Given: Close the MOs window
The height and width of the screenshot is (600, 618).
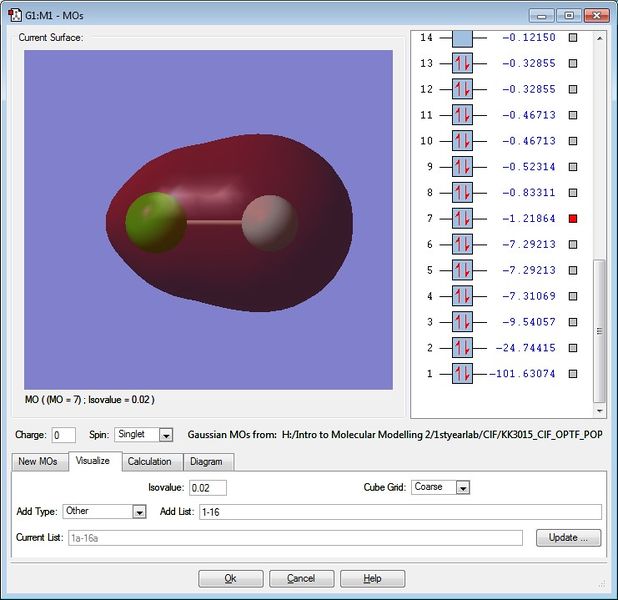Looking at the screenshot, I should pyautogui.click(x=597, y=15).
